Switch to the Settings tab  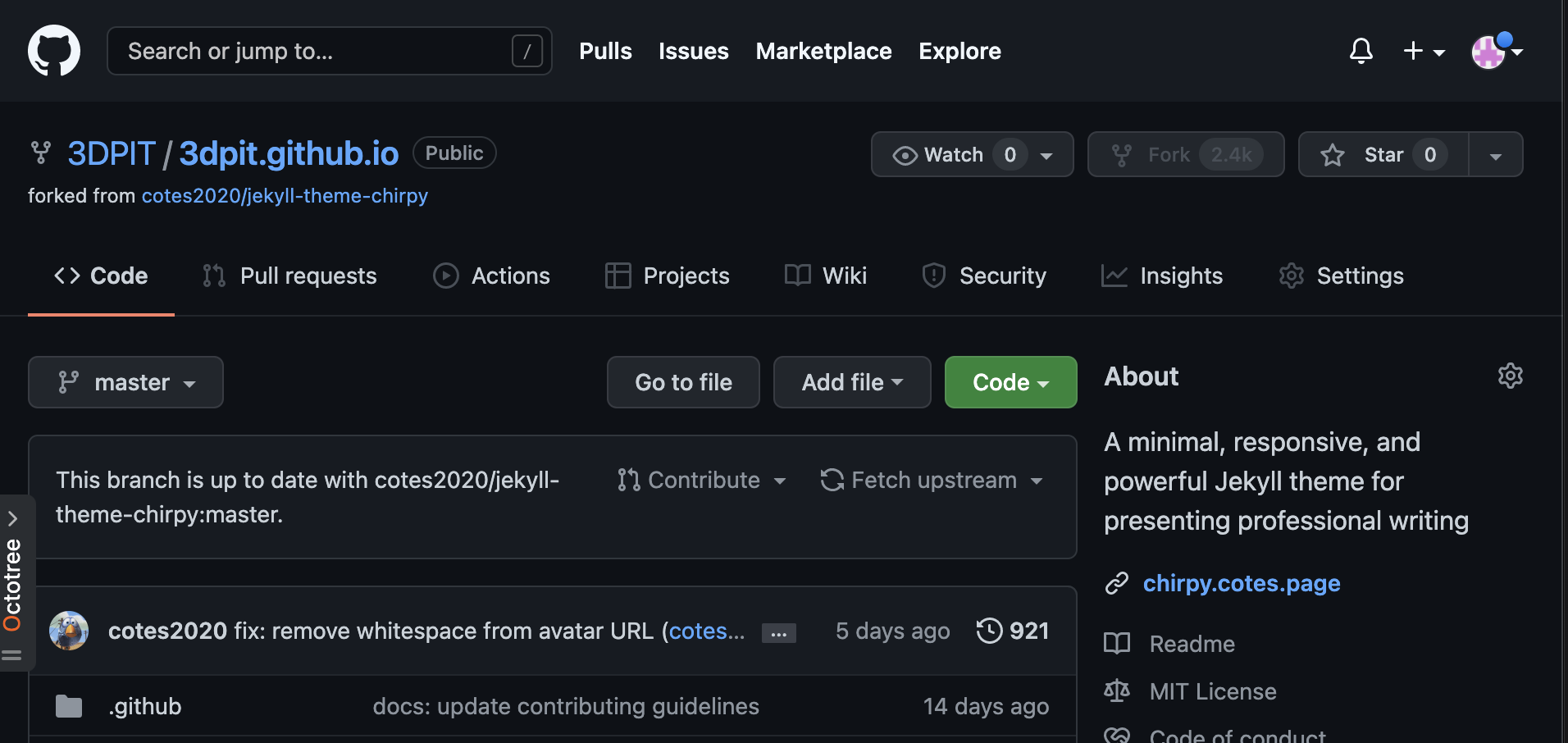1342,276
